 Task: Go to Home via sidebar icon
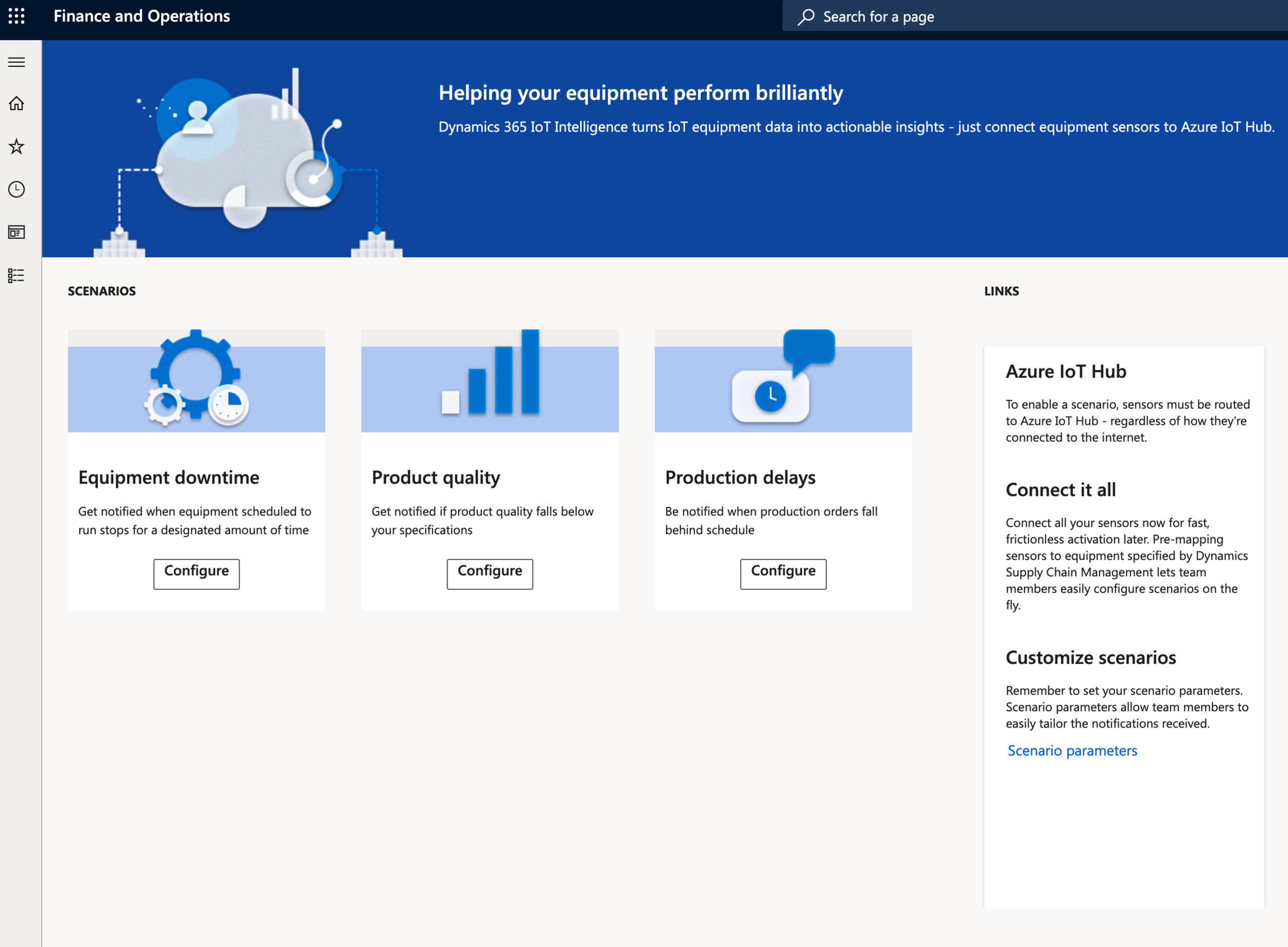click(x=16, y=104)
